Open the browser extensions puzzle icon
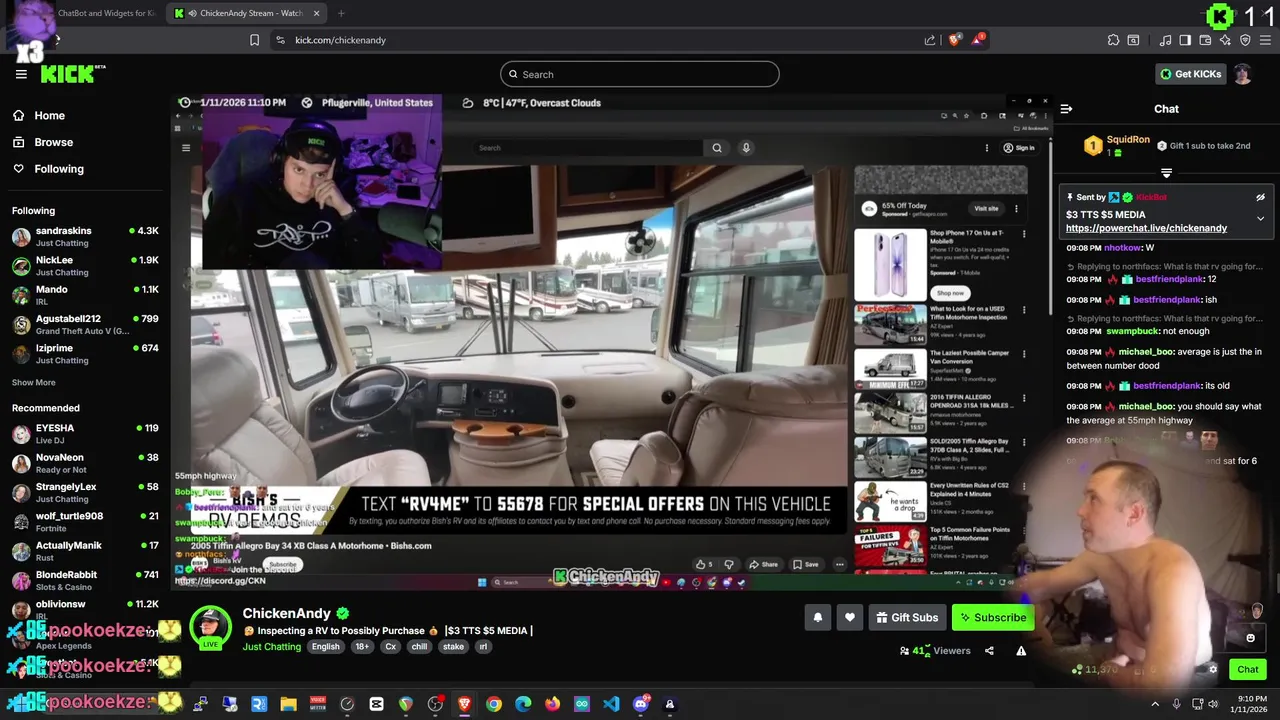Screen dimensions: 1280x720 [1113, 40]
